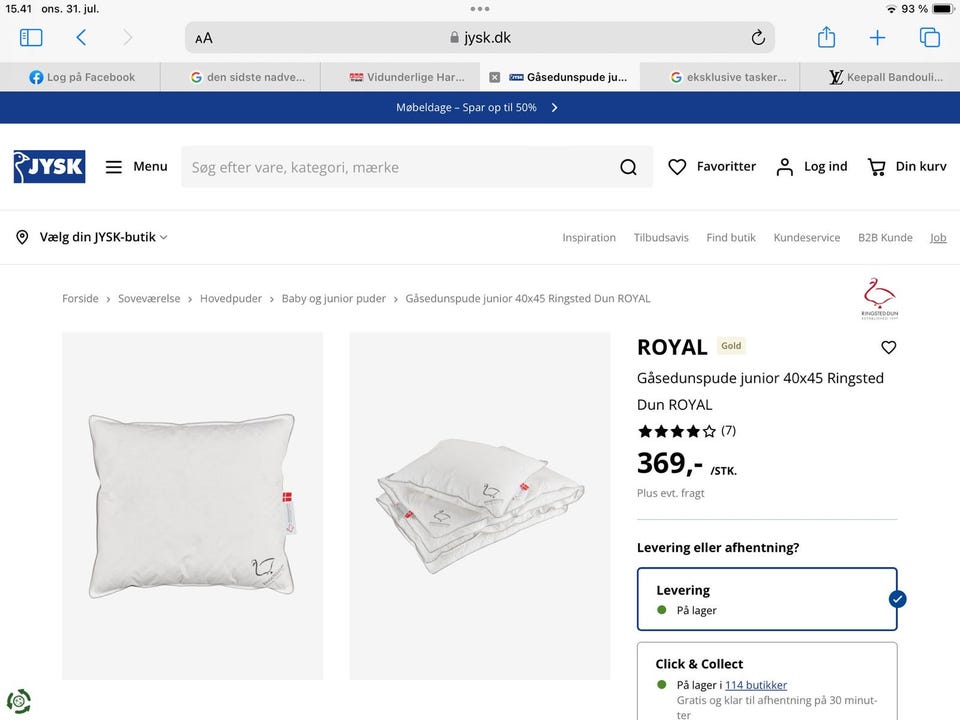Click the Log ind button

pos(812,167)
